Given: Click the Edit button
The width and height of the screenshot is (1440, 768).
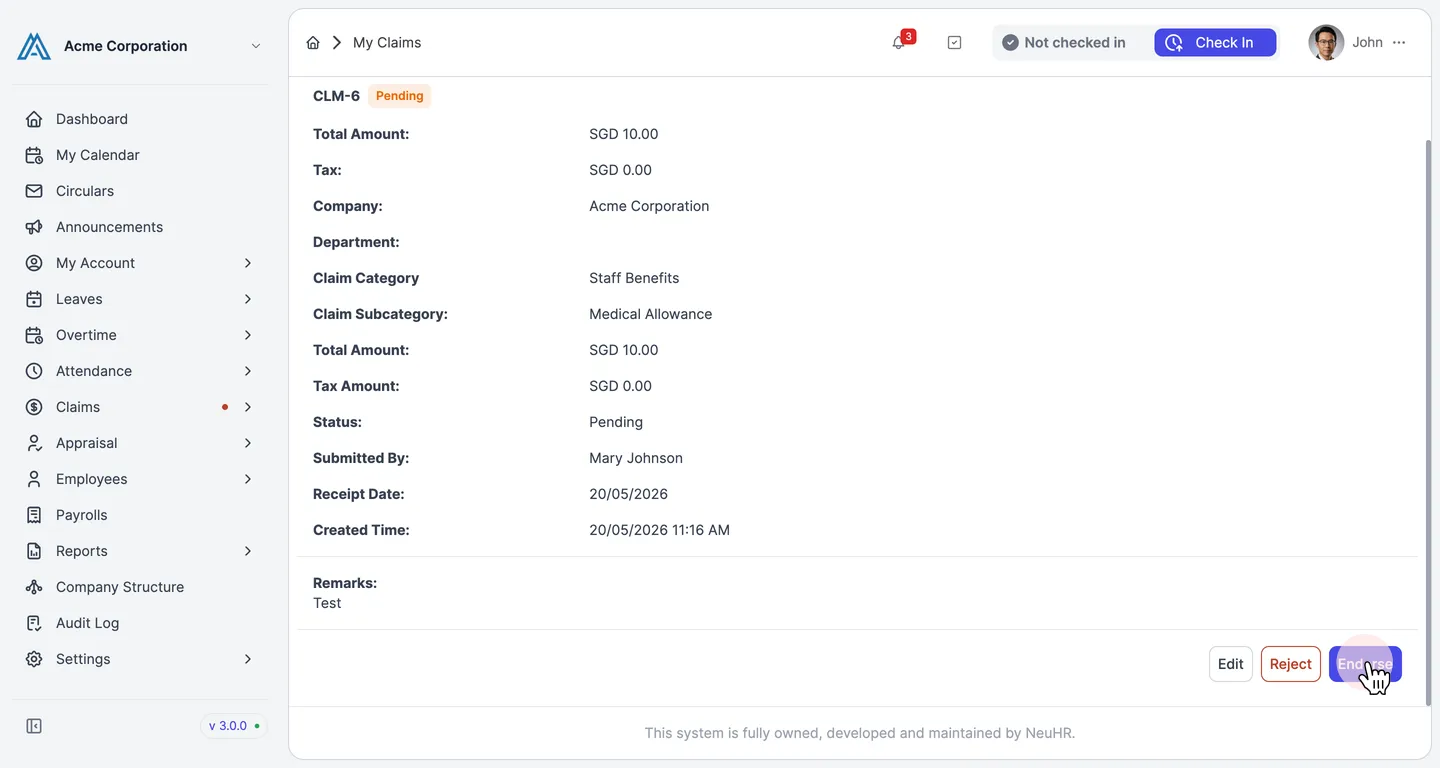Looking at the screenshot, I should 1231,664.
